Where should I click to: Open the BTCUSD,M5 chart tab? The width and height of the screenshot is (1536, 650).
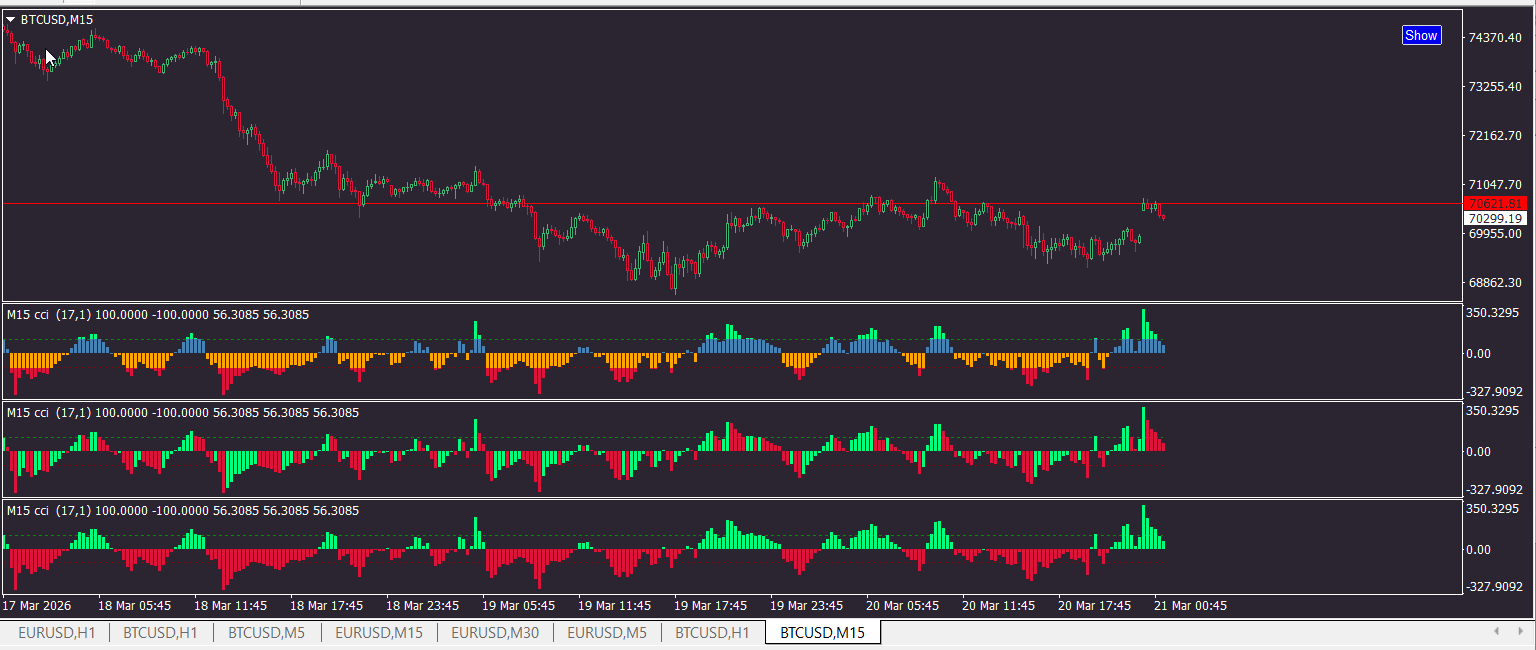[266, 633]
